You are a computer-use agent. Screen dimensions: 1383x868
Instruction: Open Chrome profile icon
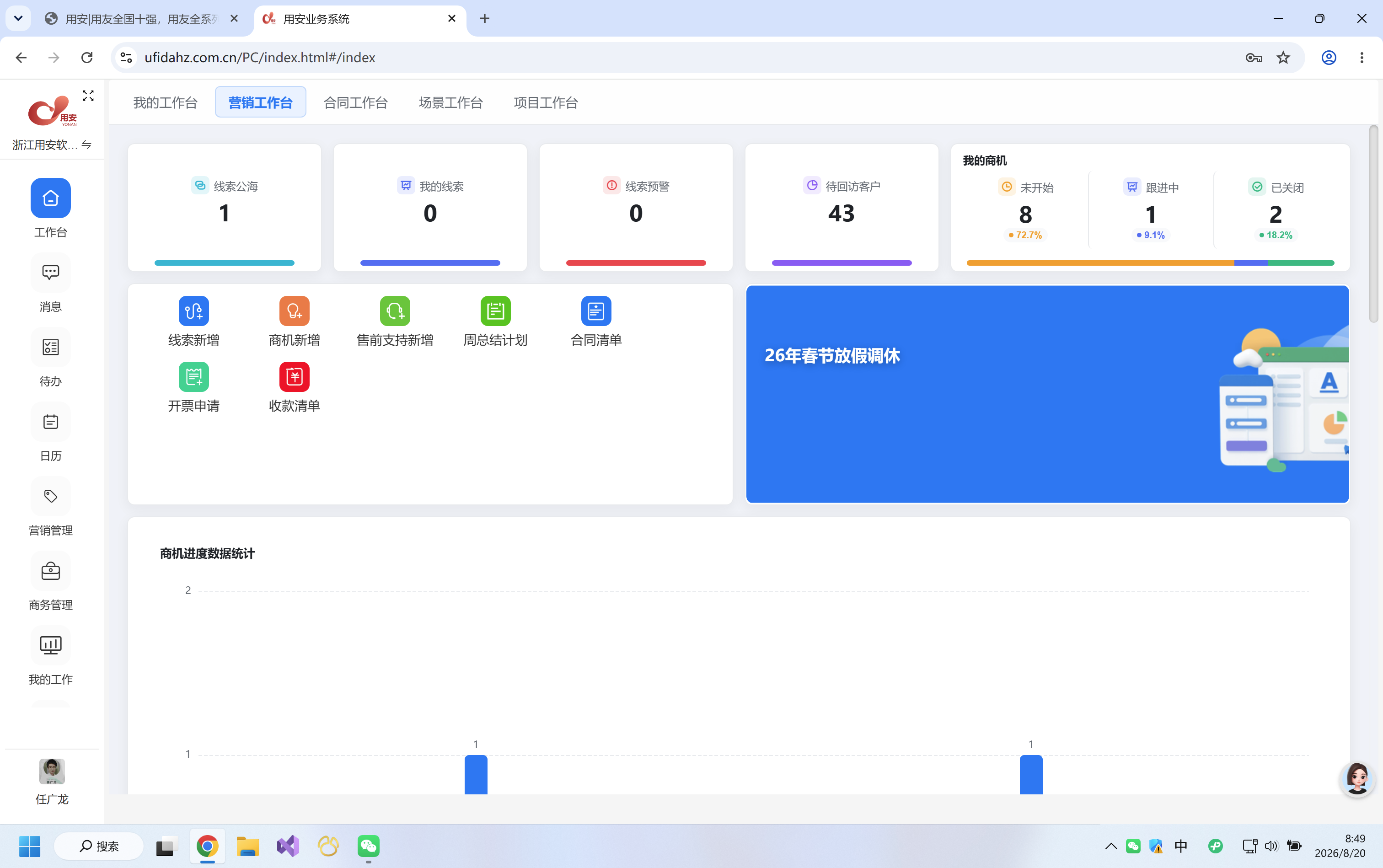[1329, 58]
